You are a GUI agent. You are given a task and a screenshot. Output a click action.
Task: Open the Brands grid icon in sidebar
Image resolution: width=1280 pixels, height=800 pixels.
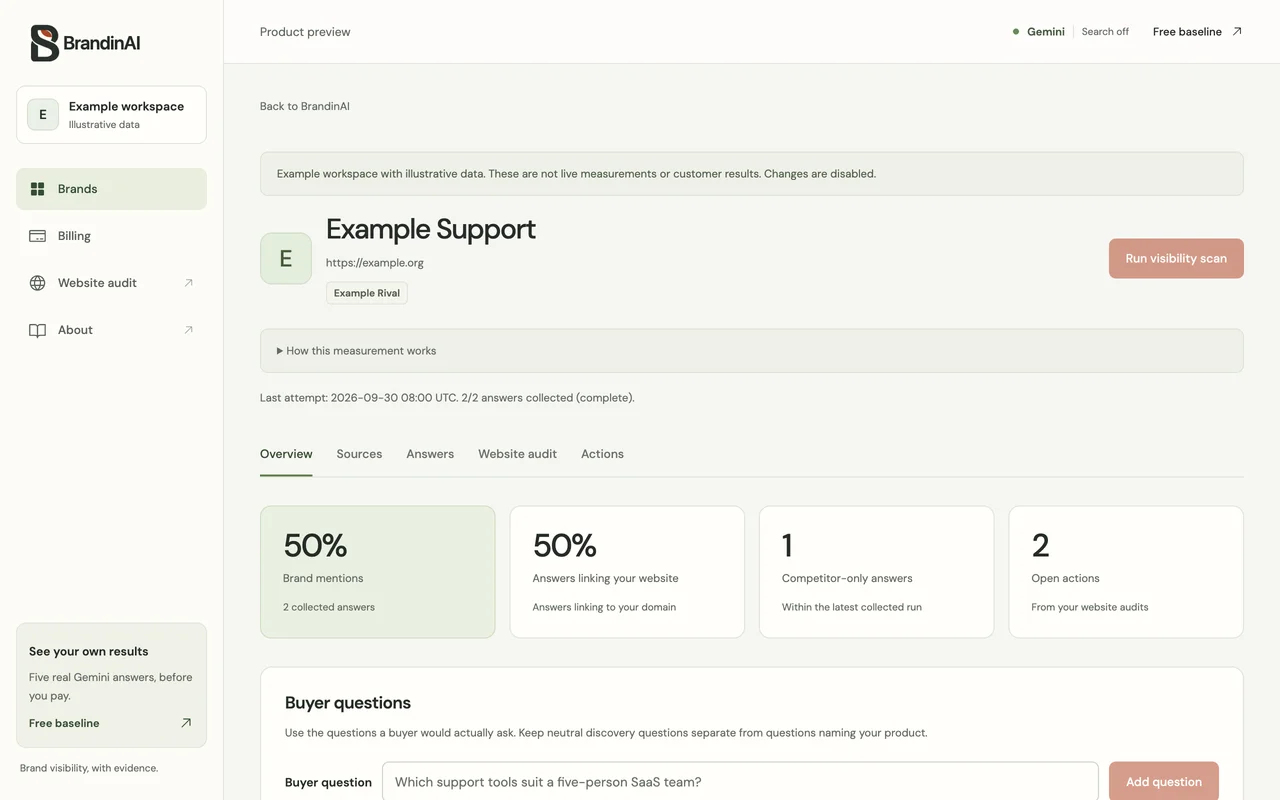(x=38, y=189)
